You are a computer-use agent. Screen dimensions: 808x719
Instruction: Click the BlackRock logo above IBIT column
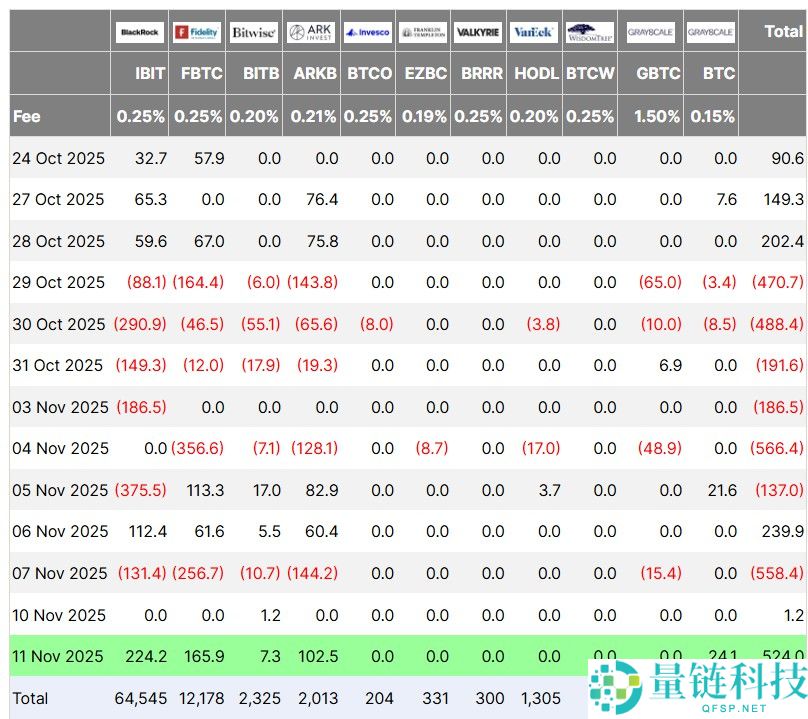[x=139, y=31]
